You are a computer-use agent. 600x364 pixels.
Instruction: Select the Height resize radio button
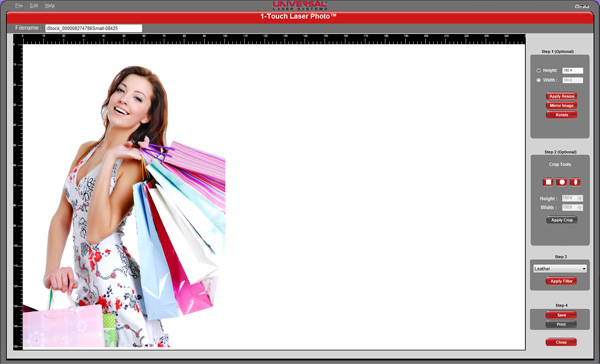pyautogui.click(x=538, y=70)
